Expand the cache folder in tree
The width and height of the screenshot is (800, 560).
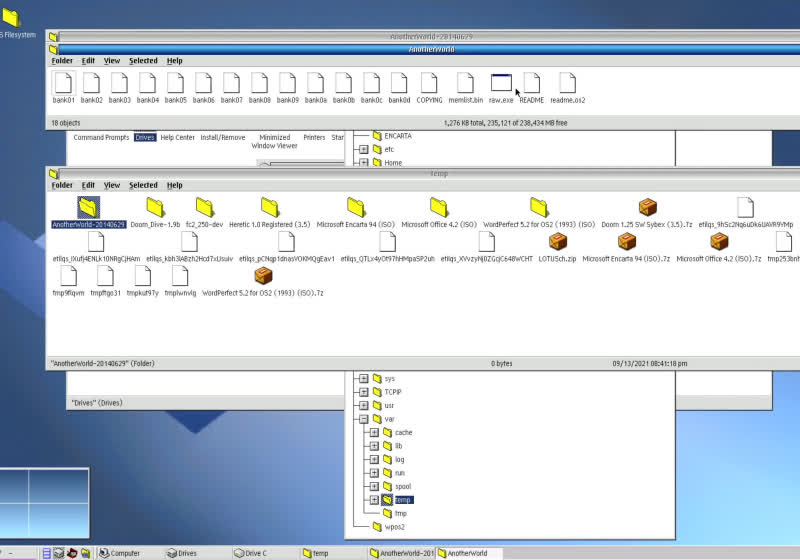[x=374, y=432]
